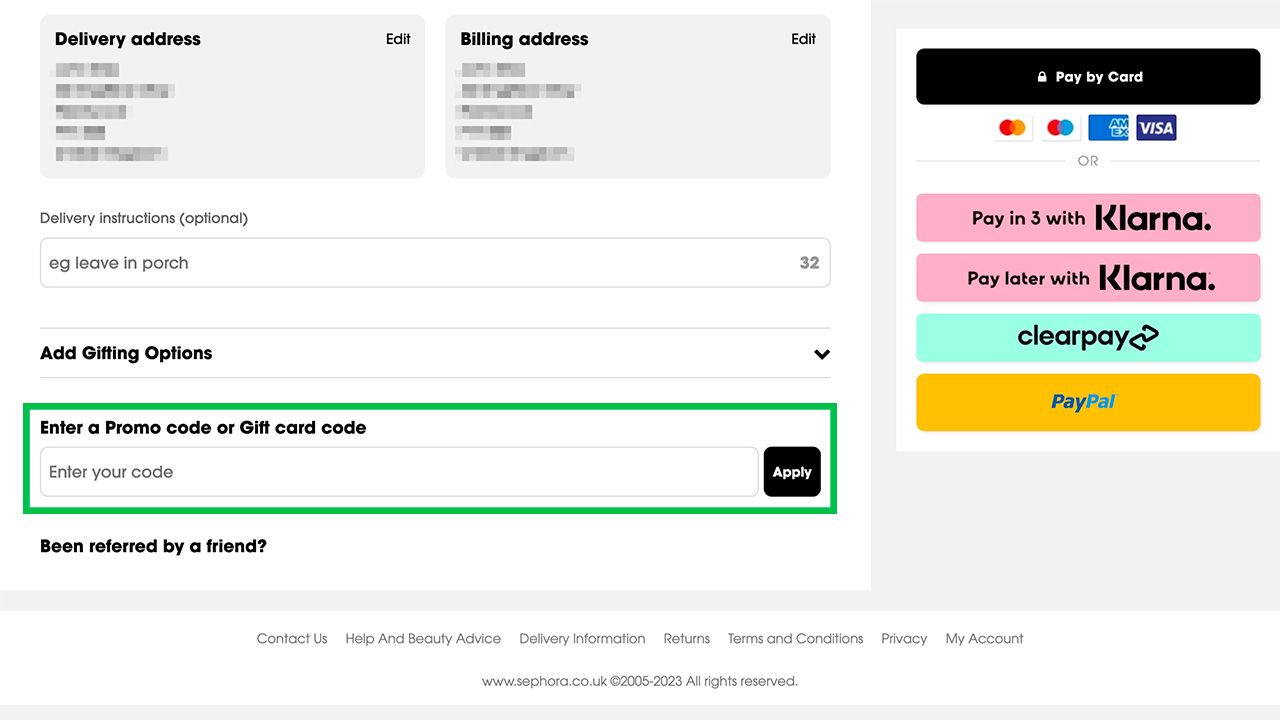This screenshot has width=1280, height=720.
Task: Click the www.sephora.co.uk copyright text
Action: point(640,681)
